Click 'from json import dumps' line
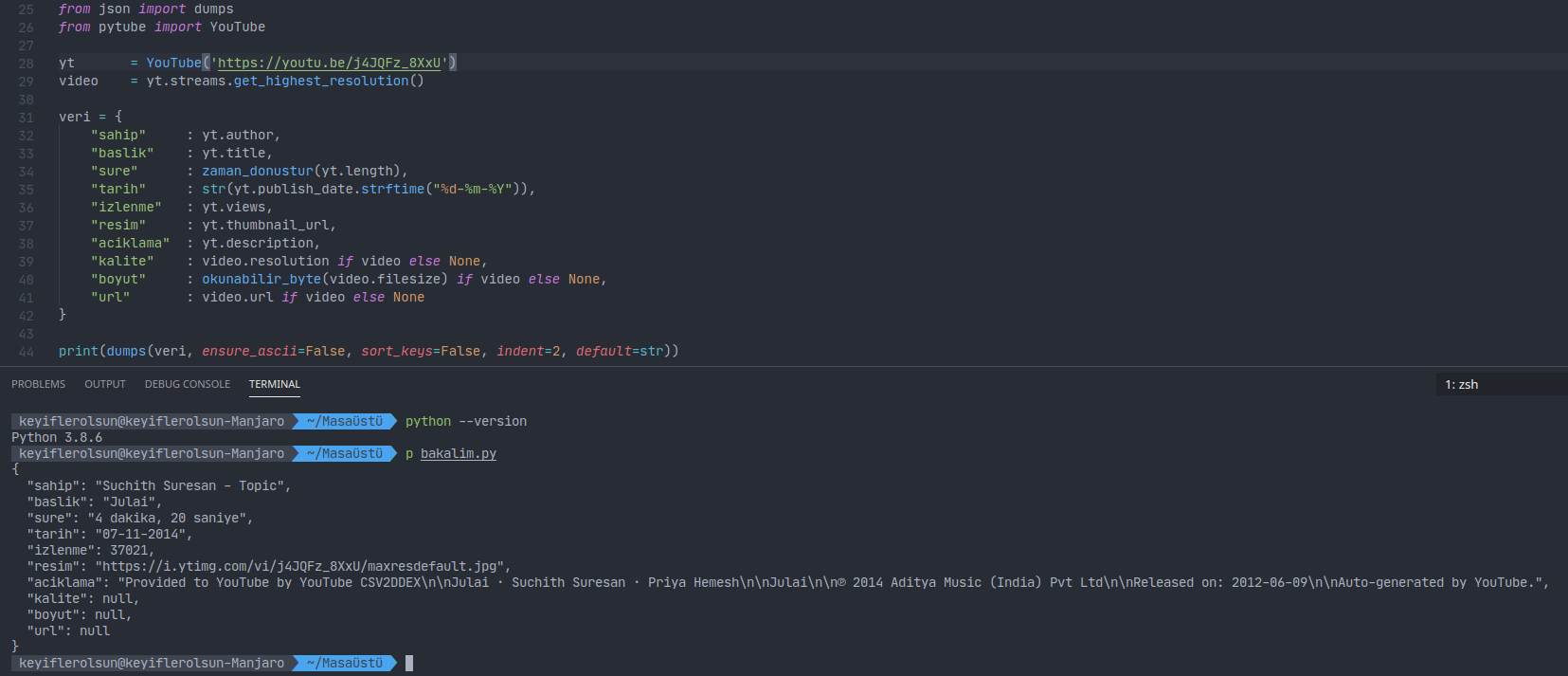The height and width of the screenshot is (676, 1568). click(146, 9)
